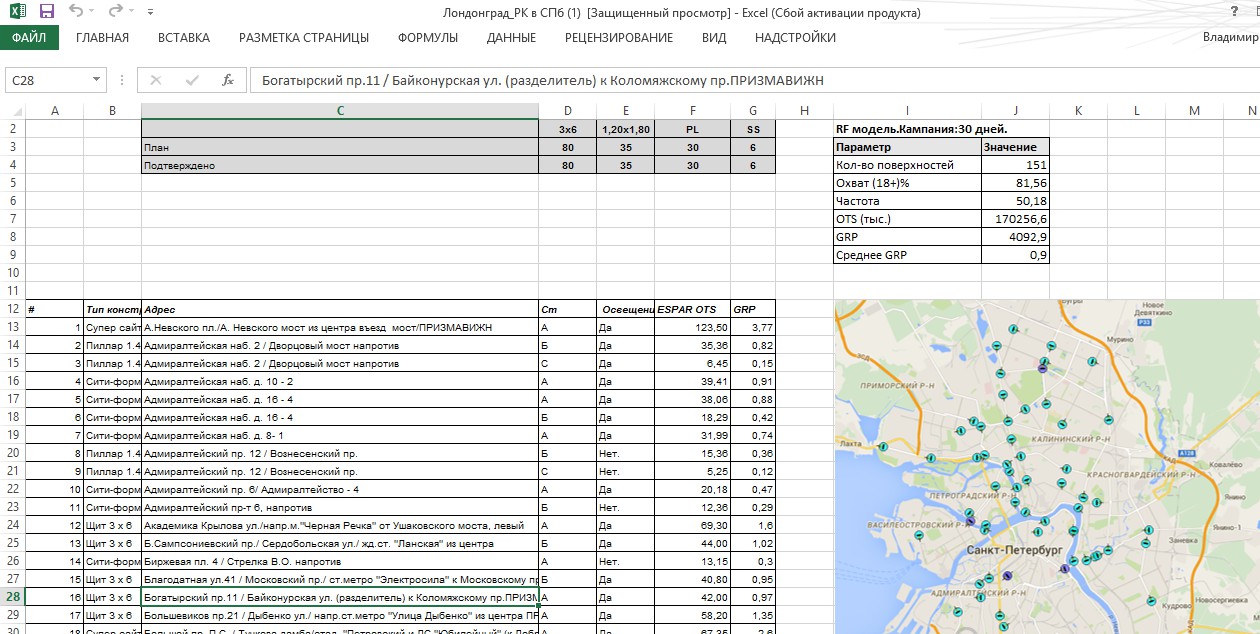Open the РАЗМЕТКА СТРАНИЦЫ ribbon tab

(x=303, y=38)
